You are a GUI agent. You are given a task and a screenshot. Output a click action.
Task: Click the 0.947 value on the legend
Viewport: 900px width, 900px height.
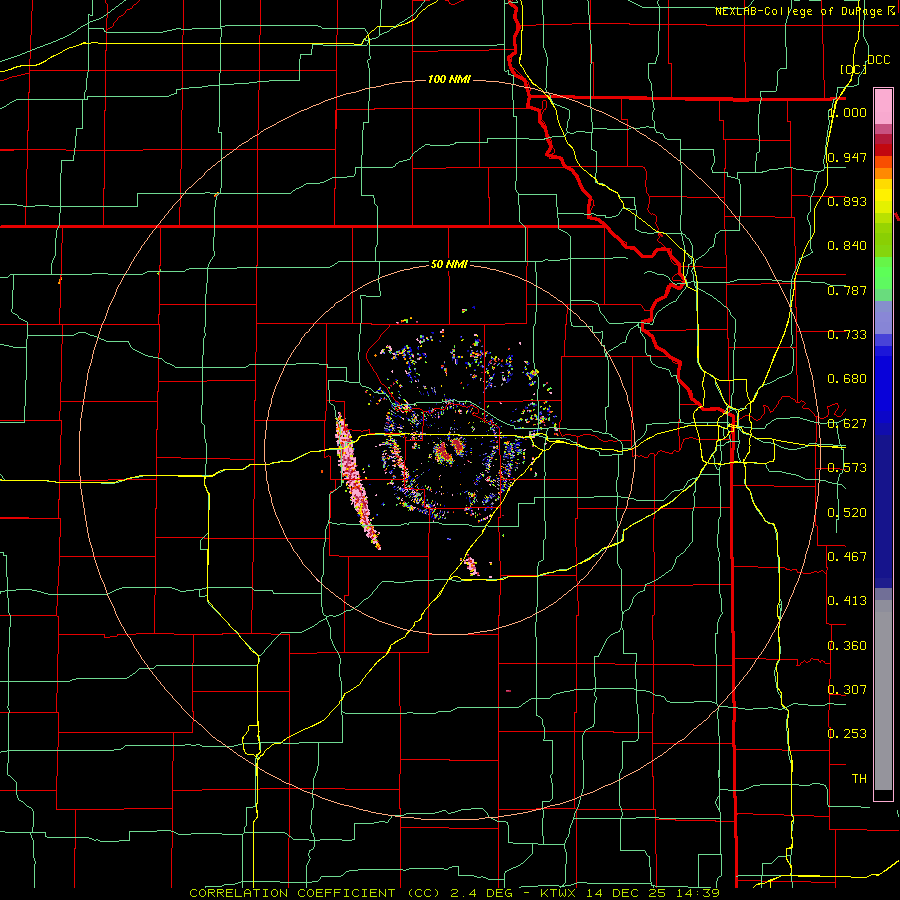click(x=847, y=157)
